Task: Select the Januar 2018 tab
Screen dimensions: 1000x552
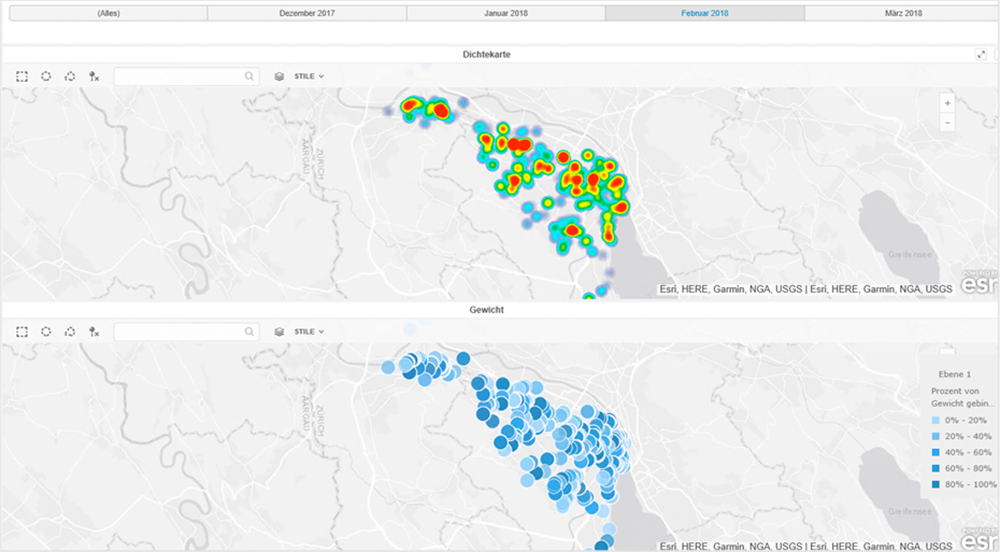Action: 505,13
